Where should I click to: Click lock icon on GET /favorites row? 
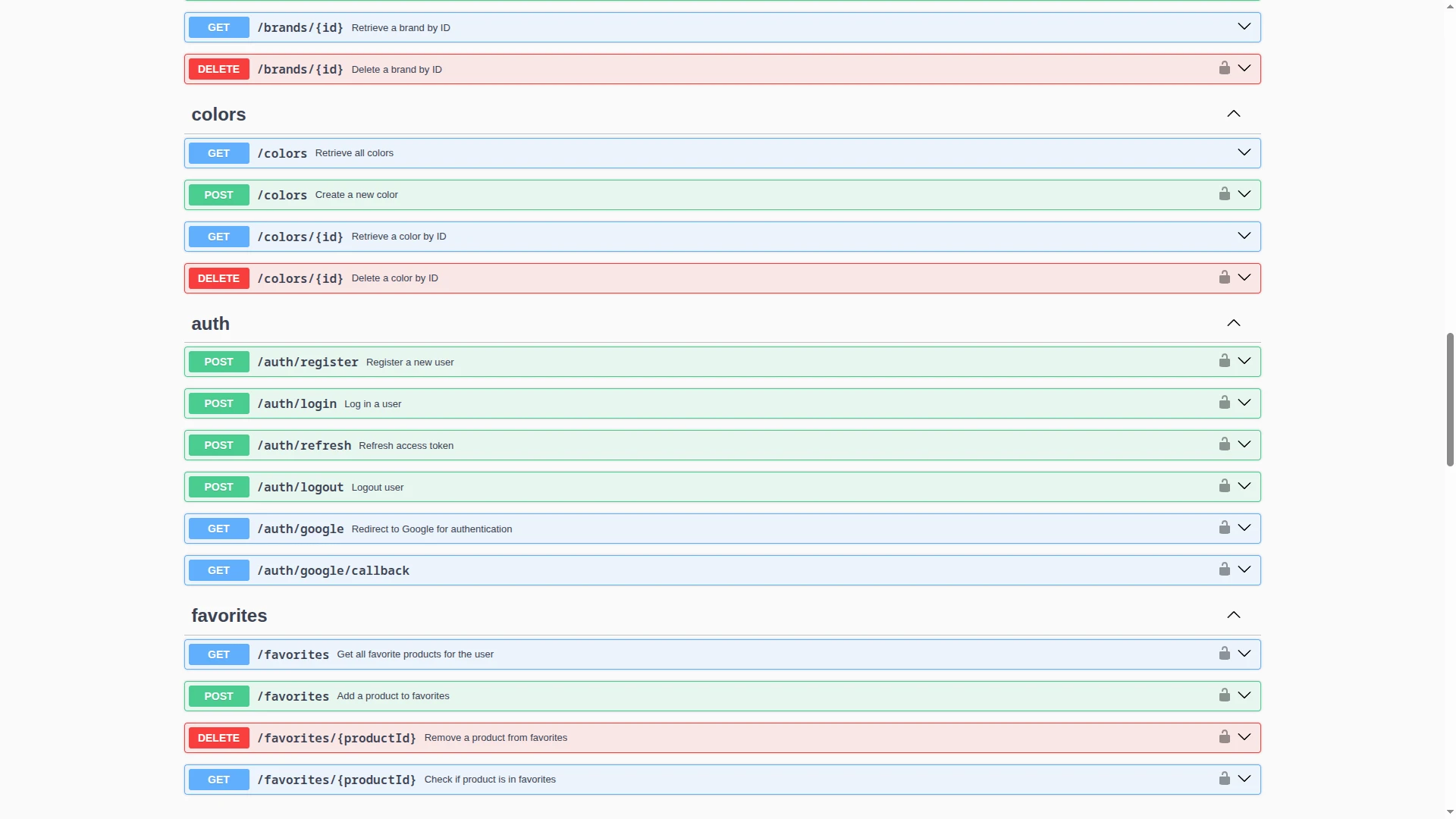tap(1224, 654)
